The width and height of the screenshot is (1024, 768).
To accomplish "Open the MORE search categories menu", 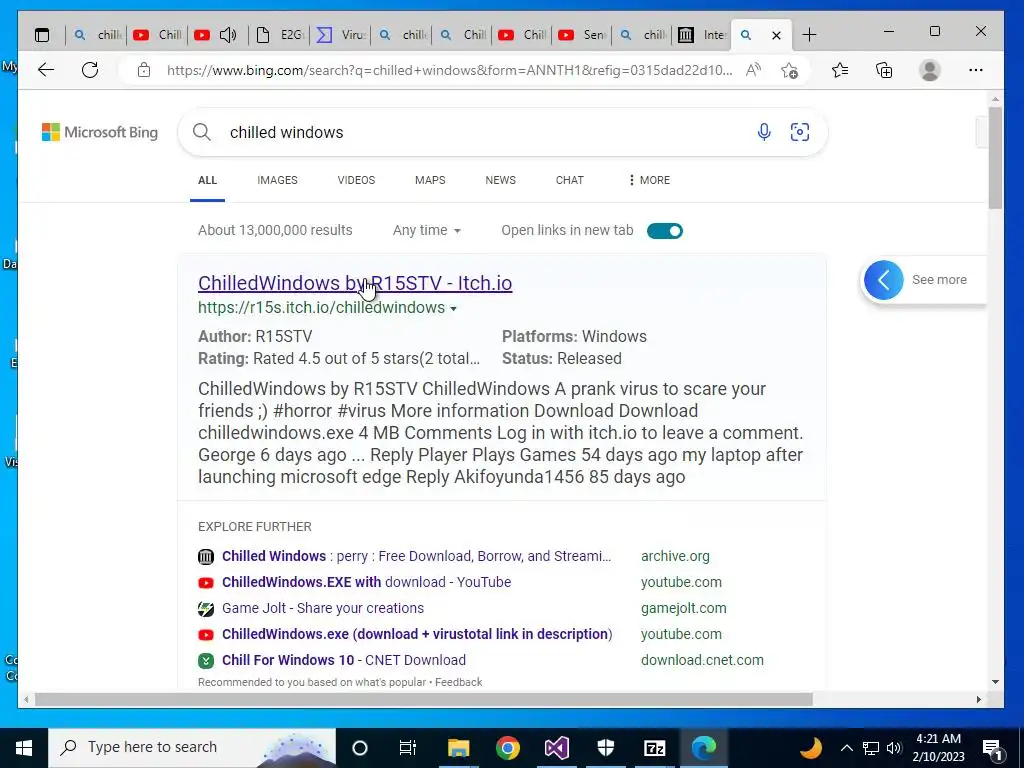I will 649,180.
